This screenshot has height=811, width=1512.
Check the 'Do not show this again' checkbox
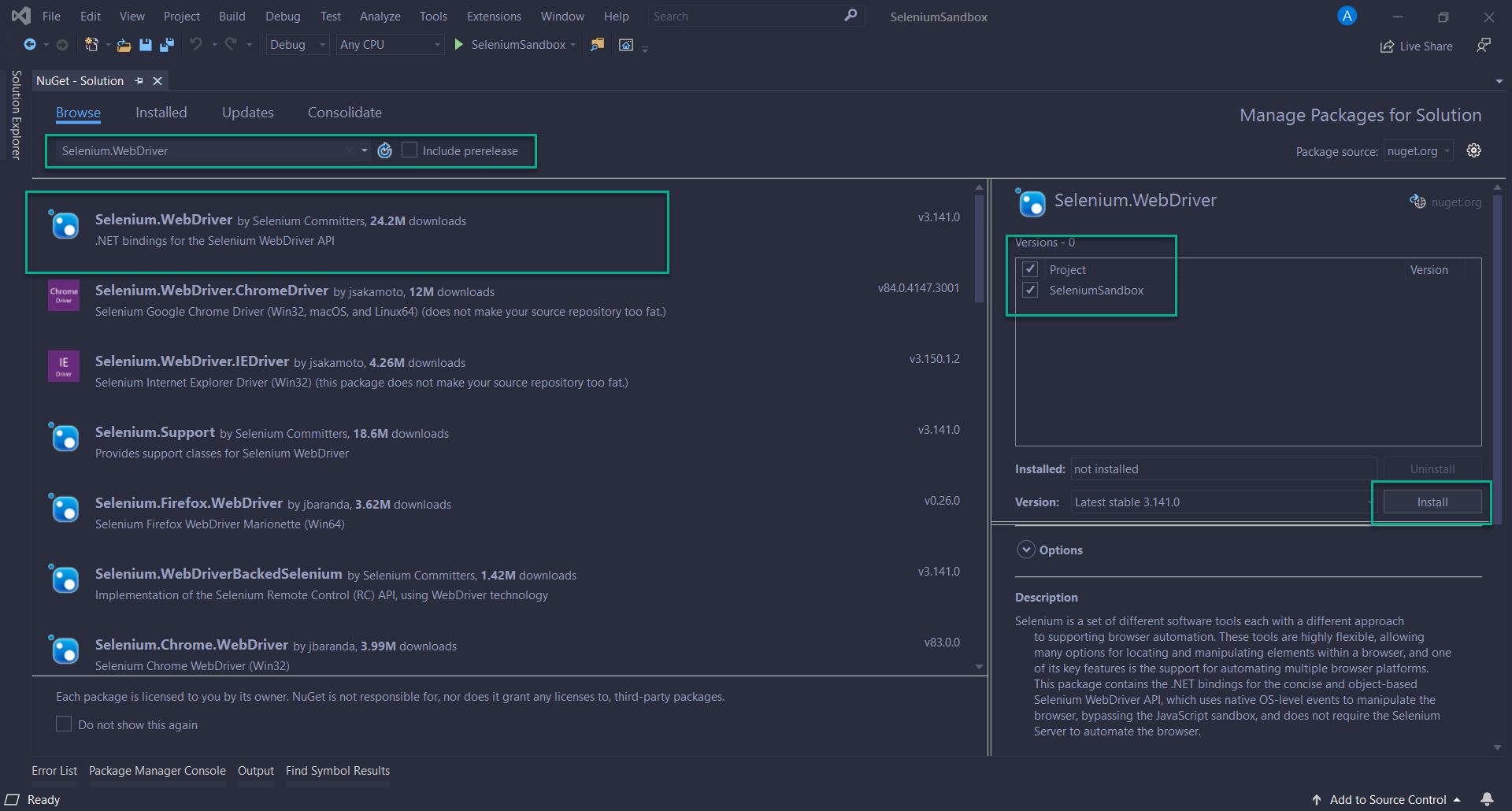(64, 724)
